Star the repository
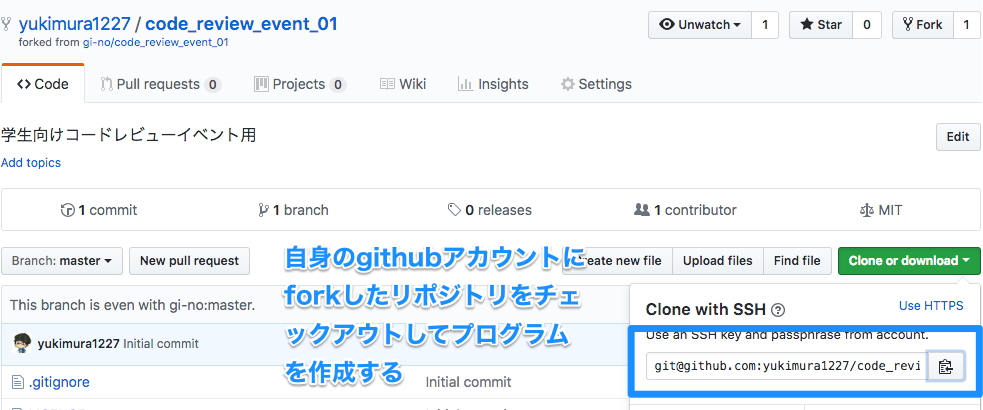This screenshot has width=983, height=410. point(821,25)
